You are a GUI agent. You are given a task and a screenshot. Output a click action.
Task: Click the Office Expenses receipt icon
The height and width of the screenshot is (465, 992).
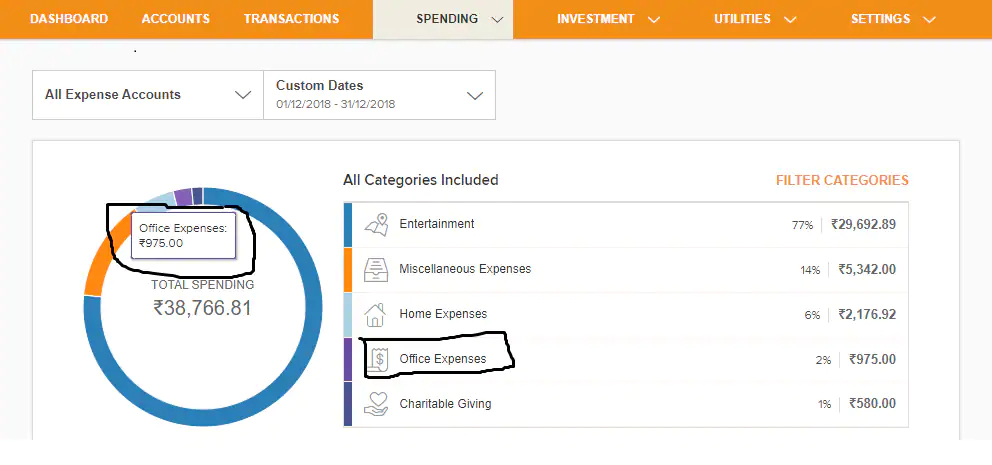click(377, 359)
